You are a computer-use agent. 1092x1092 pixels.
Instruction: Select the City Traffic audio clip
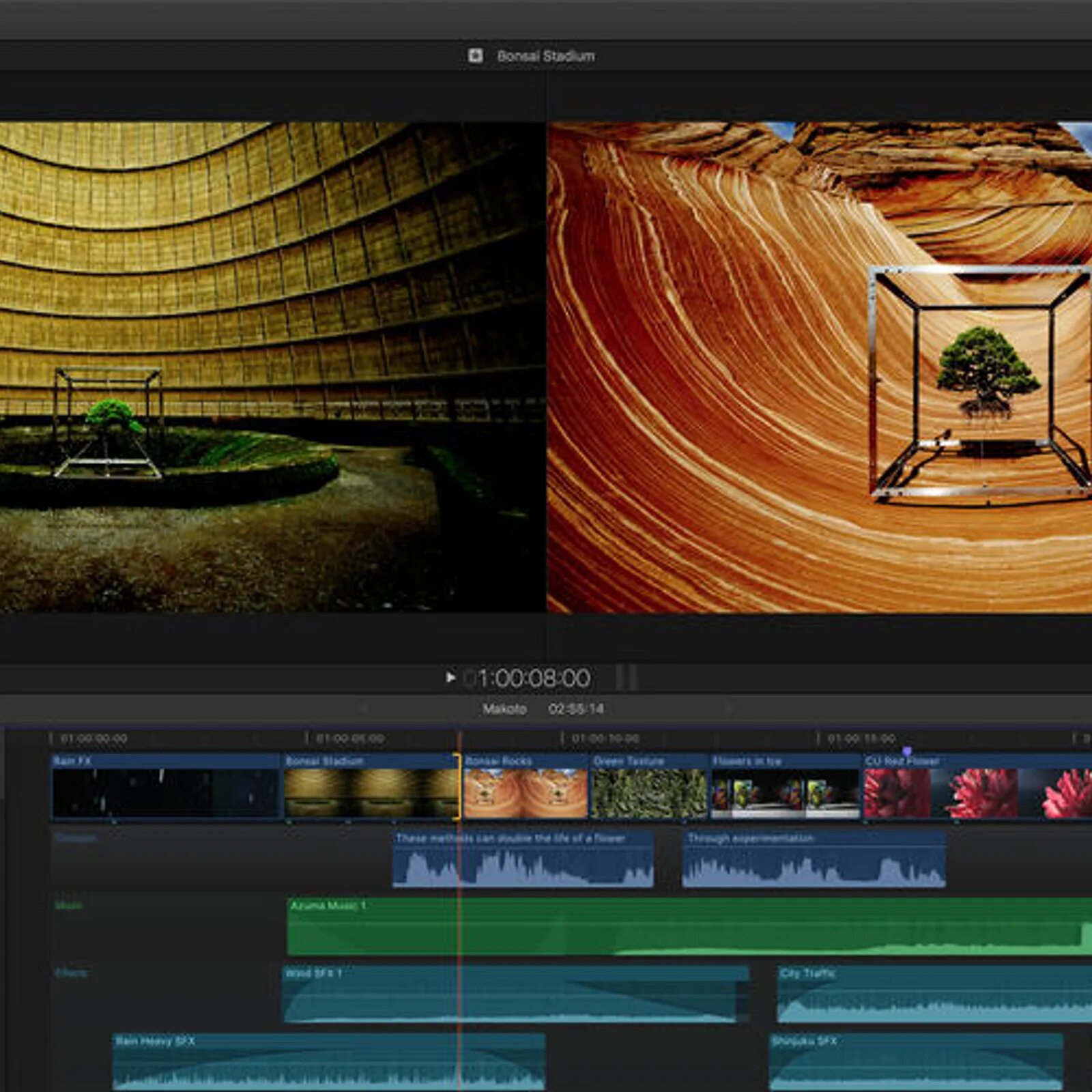[934, 994]
